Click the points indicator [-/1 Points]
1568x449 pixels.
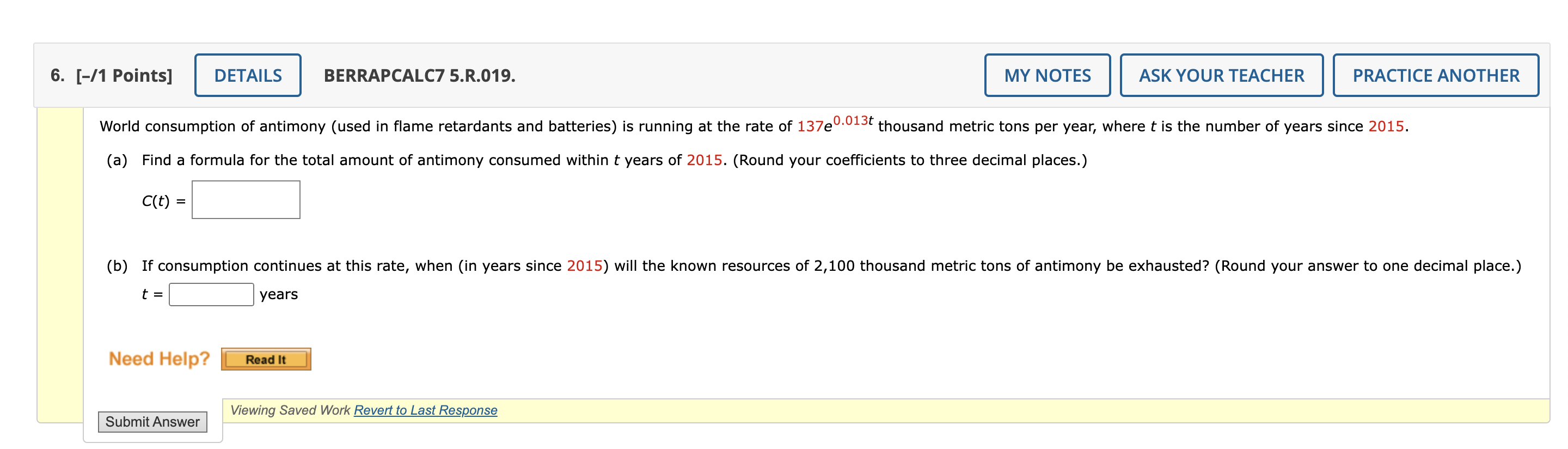123,74
